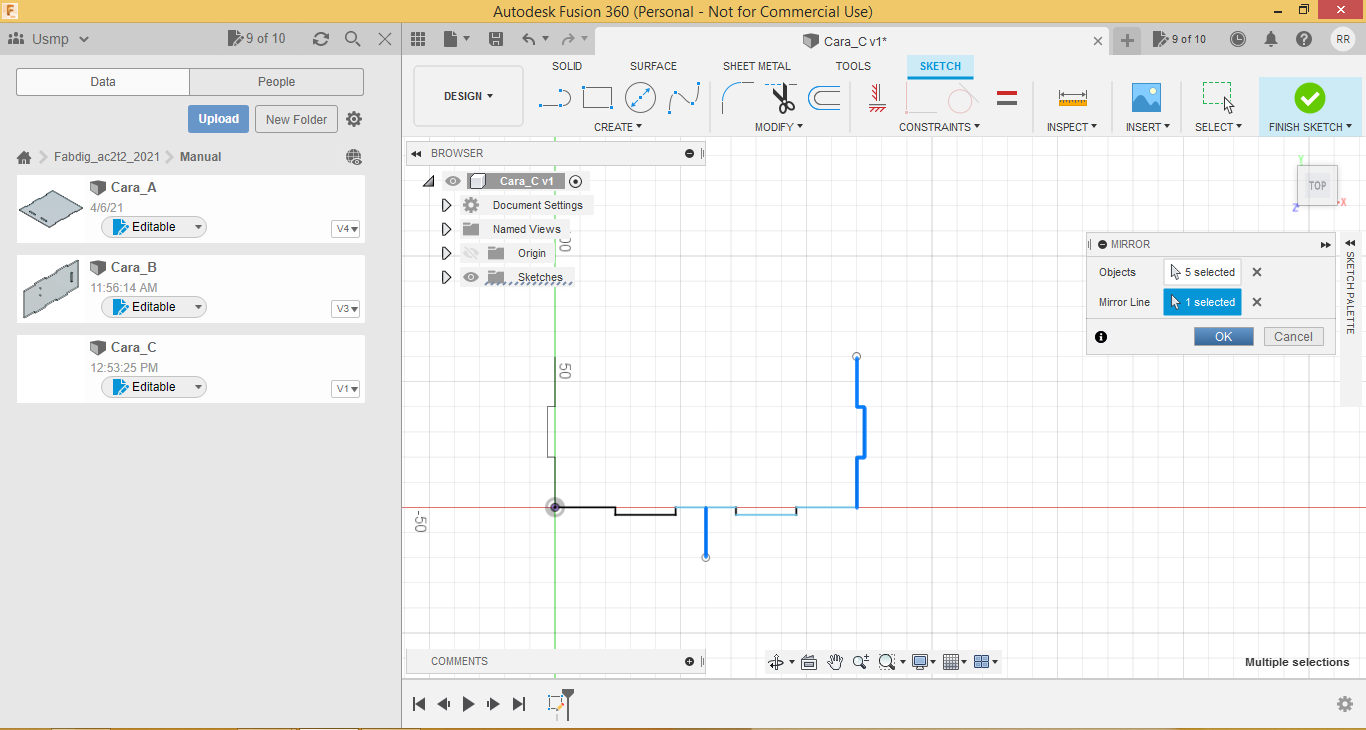
Task: Switch to the SURFACE tab
Action: (x=653, y=66)
